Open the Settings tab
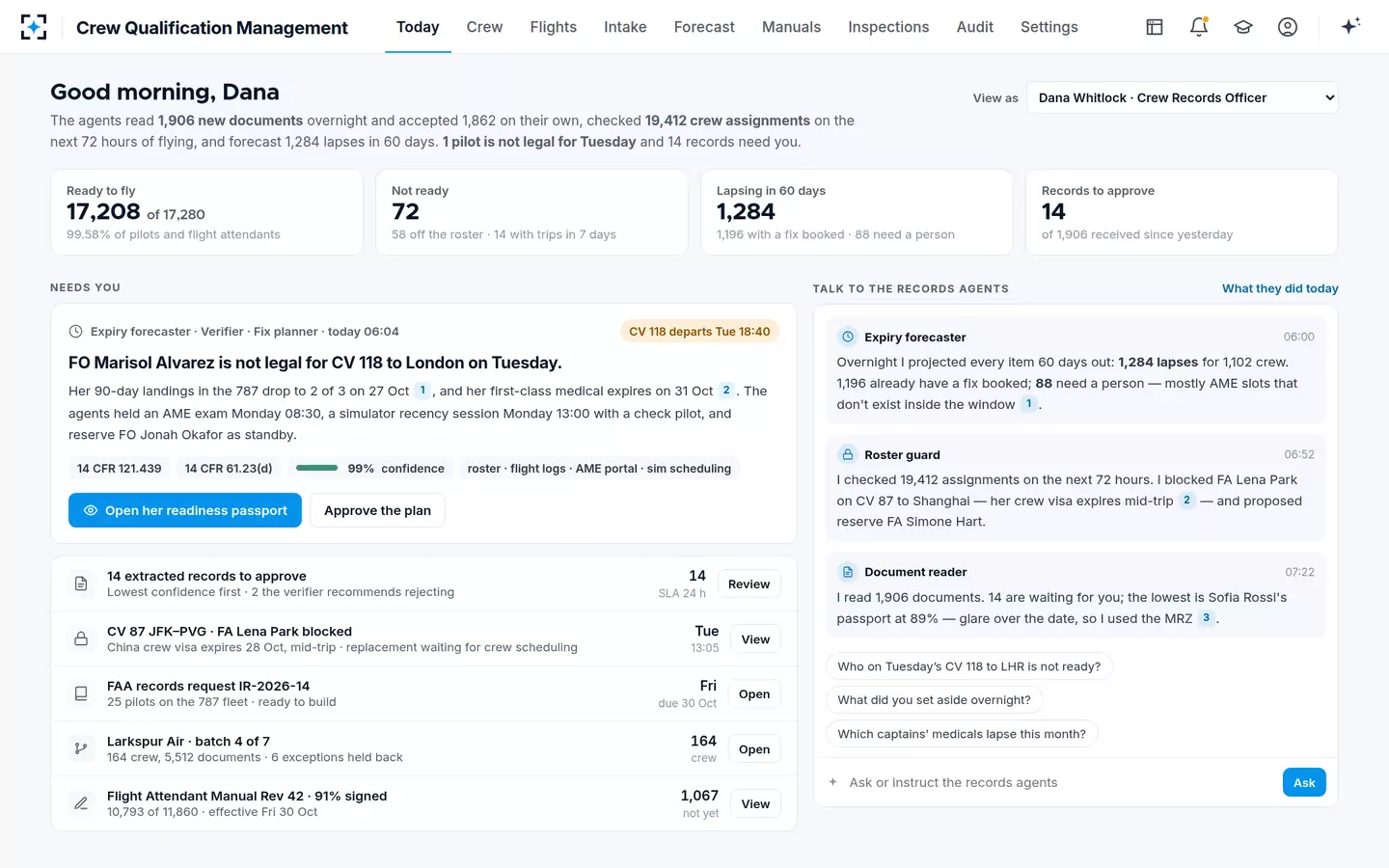The width and height of the screenshot is (1389, 868). (1049, 27)
